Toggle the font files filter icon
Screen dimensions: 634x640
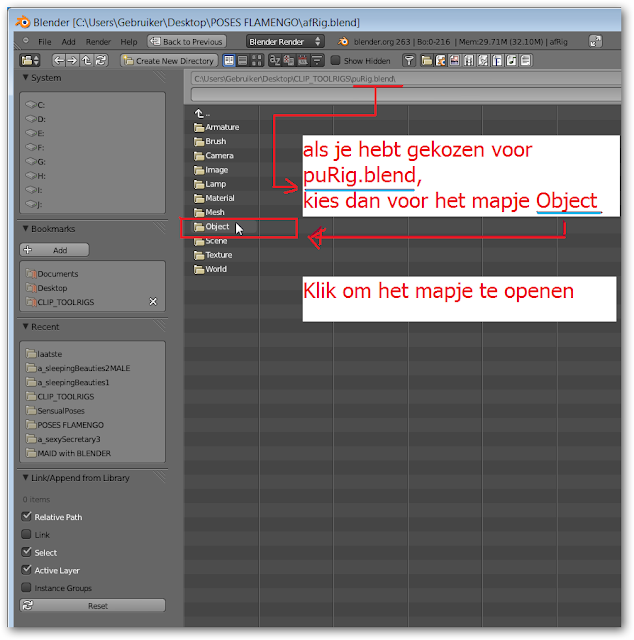click(497, 60)
